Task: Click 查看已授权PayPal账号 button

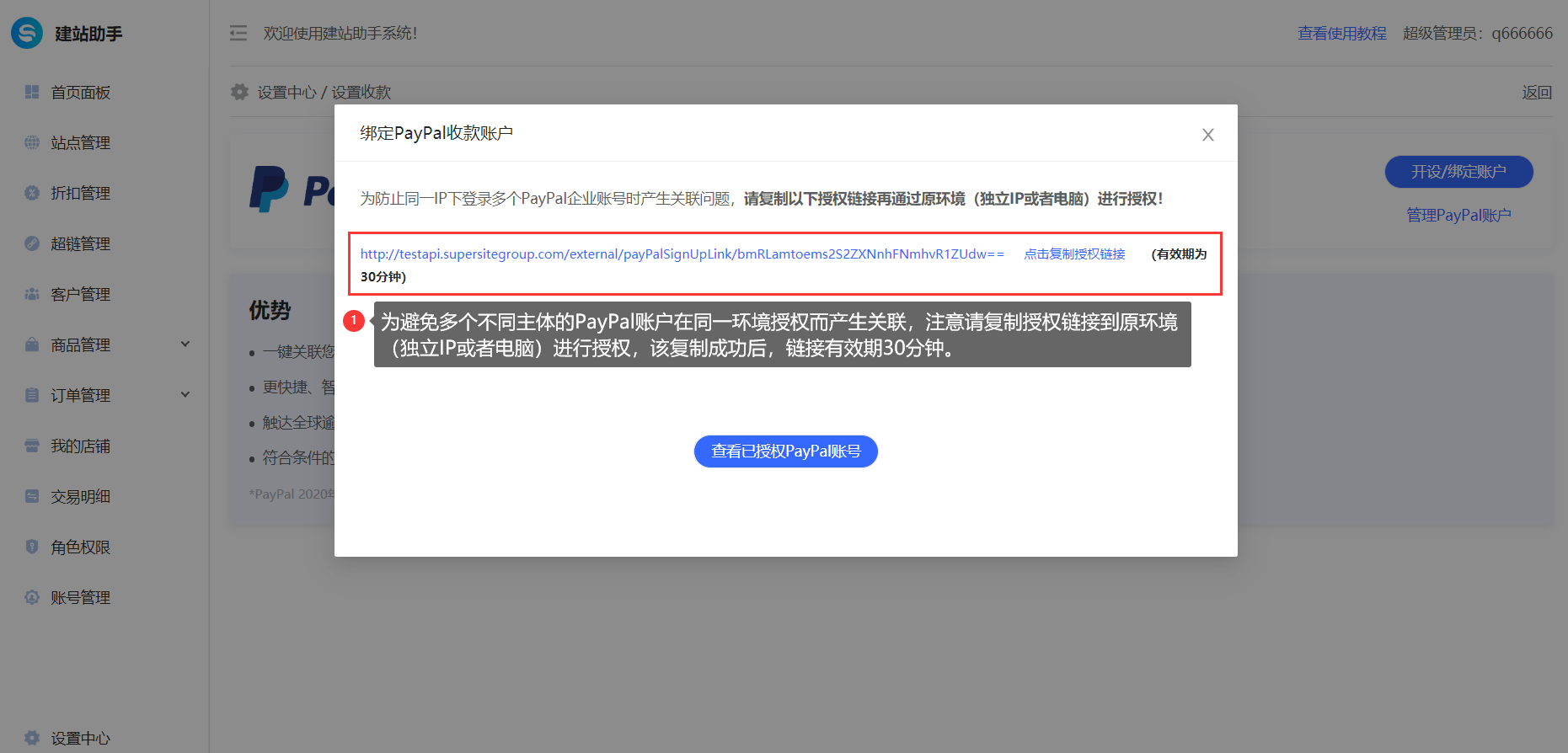Action: tap(785, 451)
